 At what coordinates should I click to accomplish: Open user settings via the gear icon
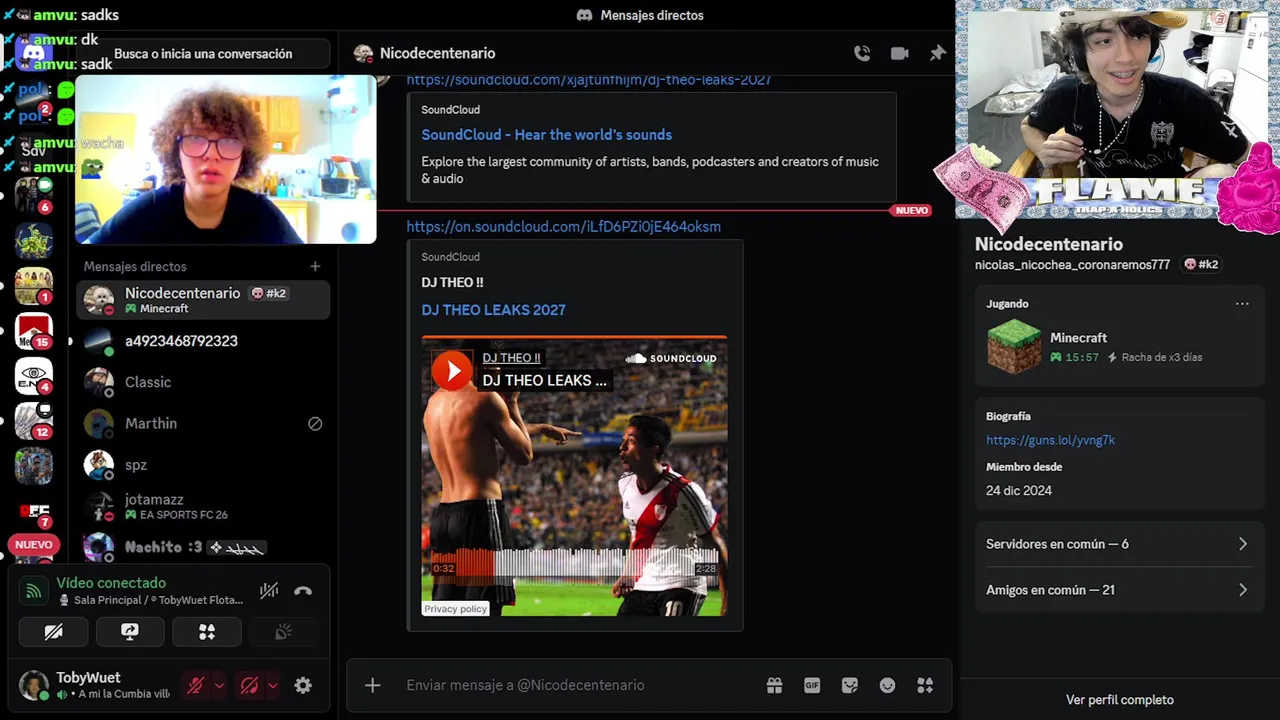[x=303, y=685]
